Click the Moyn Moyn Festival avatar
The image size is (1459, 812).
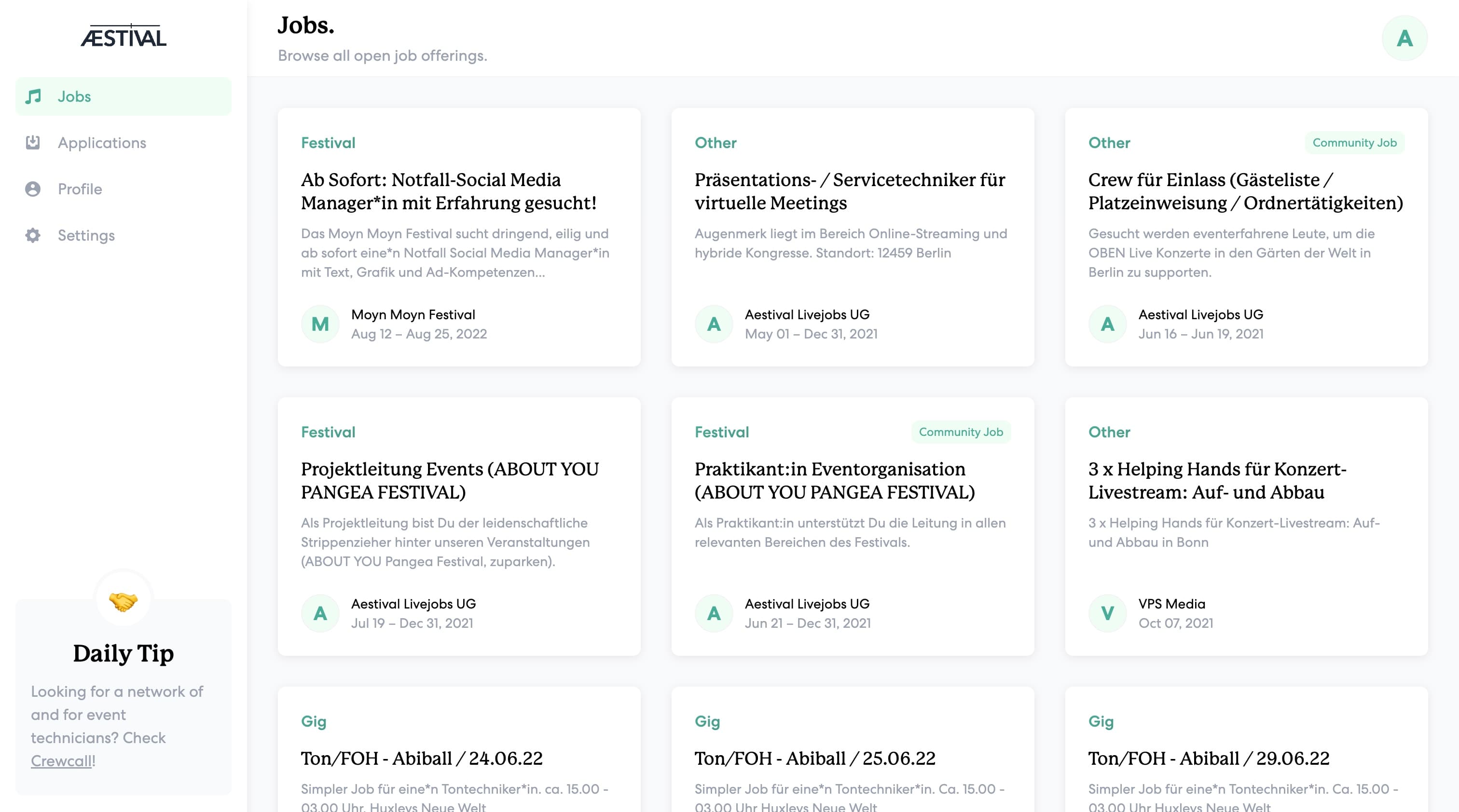click(x=320, y=324)
